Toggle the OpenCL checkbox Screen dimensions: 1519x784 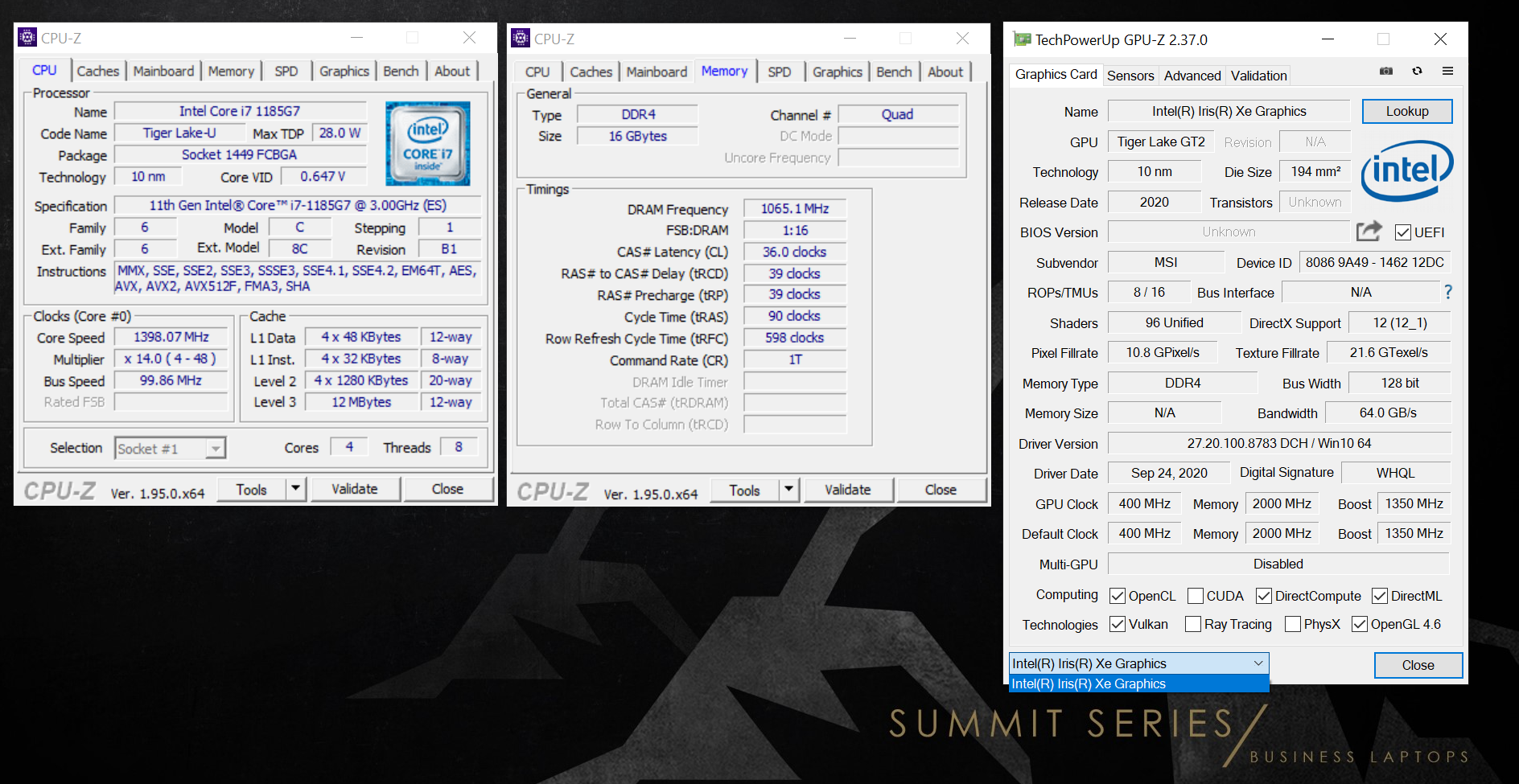click(1118, 596)
